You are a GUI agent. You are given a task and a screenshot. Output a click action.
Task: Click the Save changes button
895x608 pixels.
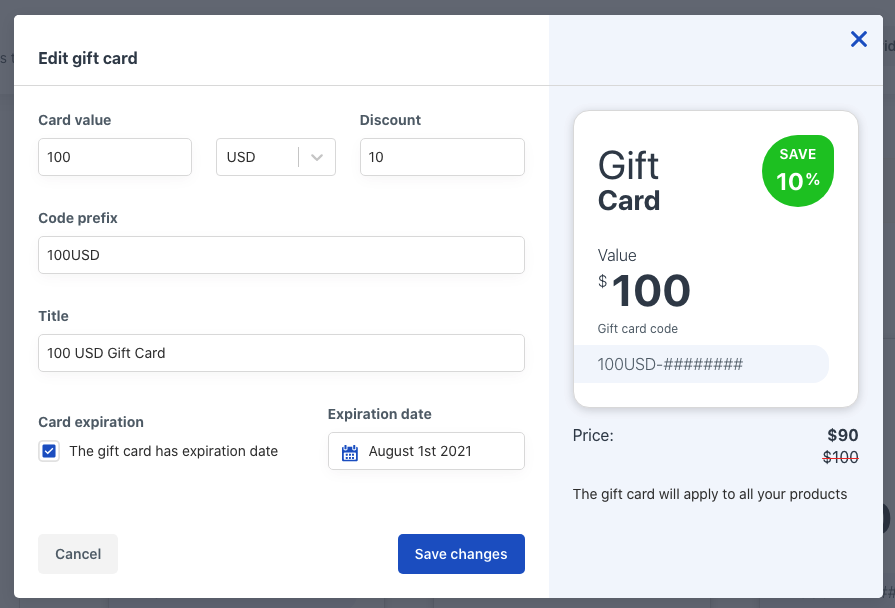461,554
